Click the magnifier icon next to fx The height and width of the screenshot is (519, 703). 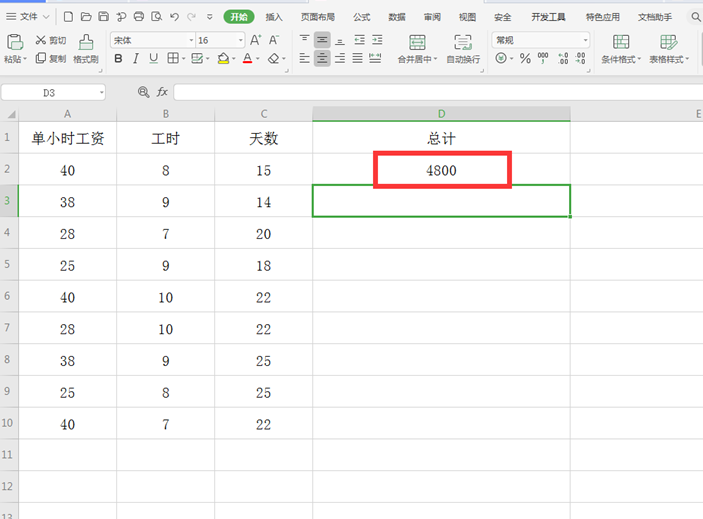143,92
